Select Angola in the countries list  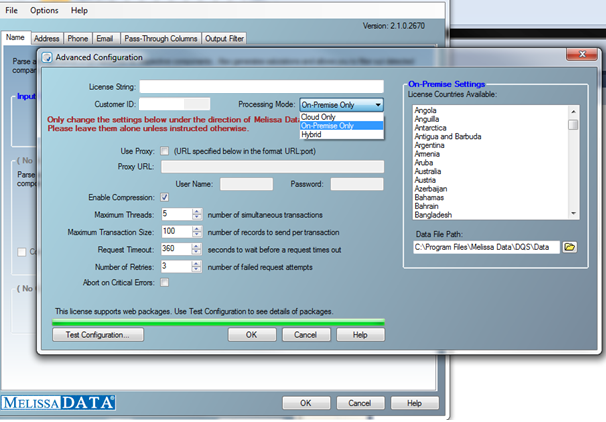click(x=426, y=111)
